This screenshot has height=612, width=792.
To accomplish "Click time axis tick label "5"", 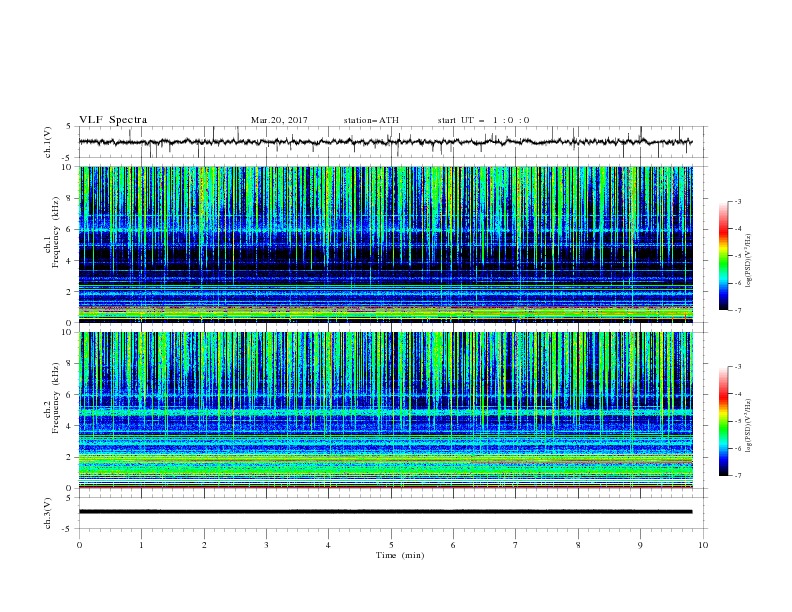I will pos(391,545).
